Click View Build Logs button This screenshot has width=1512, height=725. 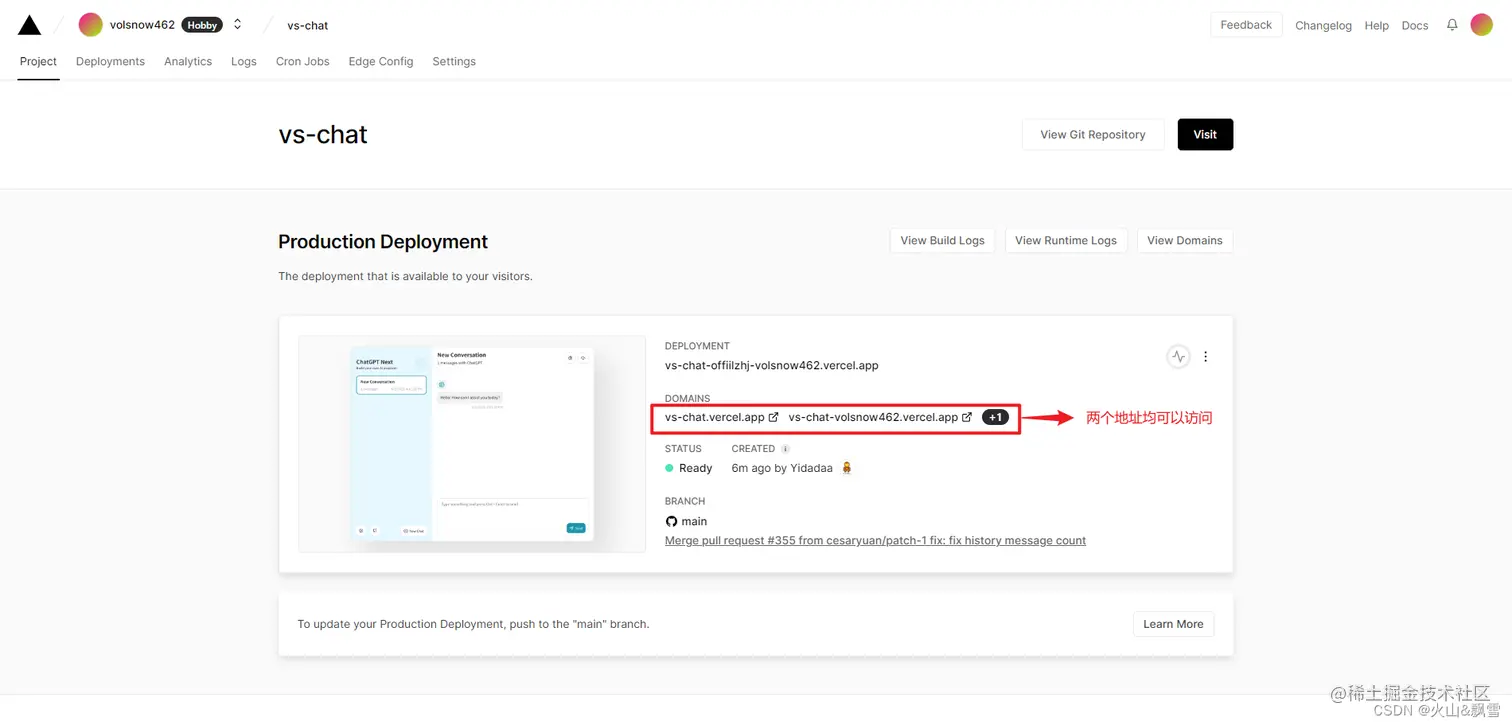(942, 240)
